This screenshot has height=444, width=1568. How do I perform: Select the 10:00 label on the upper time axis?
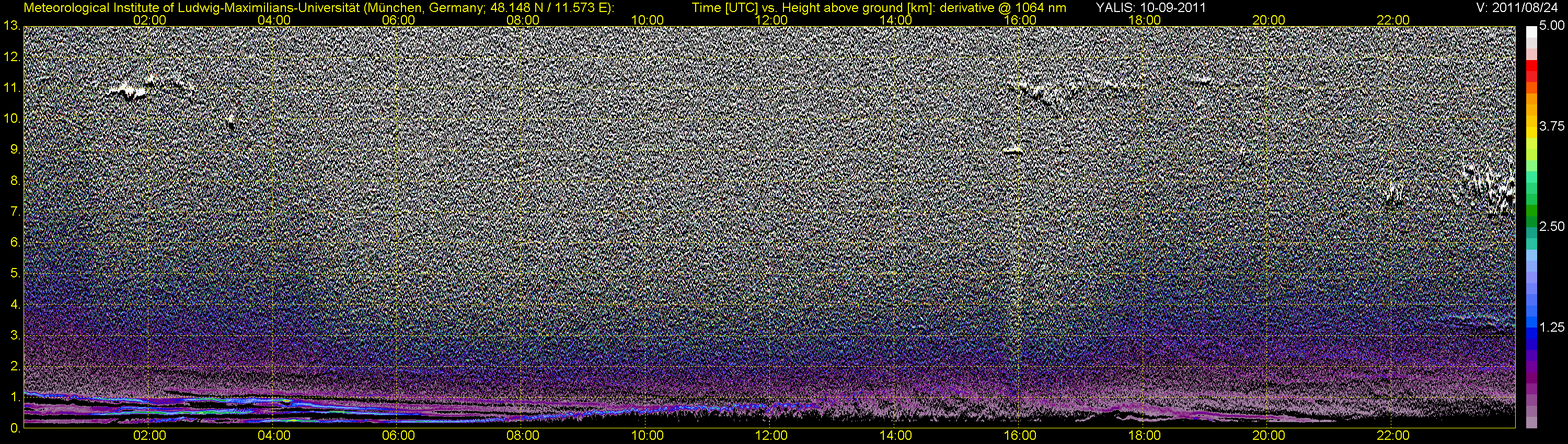647,20
